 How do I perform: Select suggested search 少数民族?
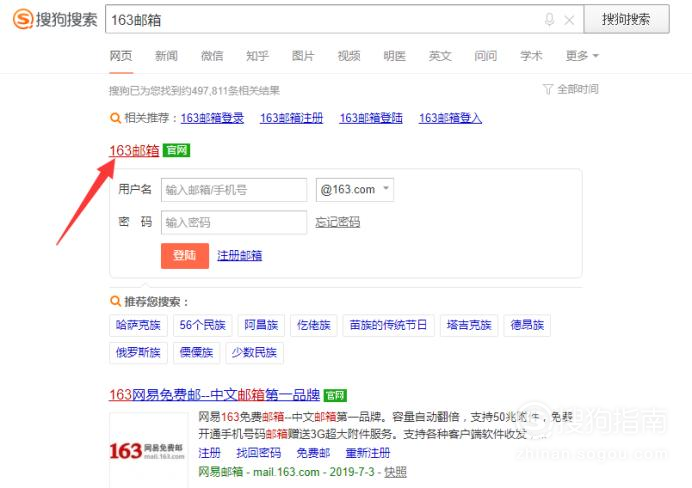click(x=255, y=353)
